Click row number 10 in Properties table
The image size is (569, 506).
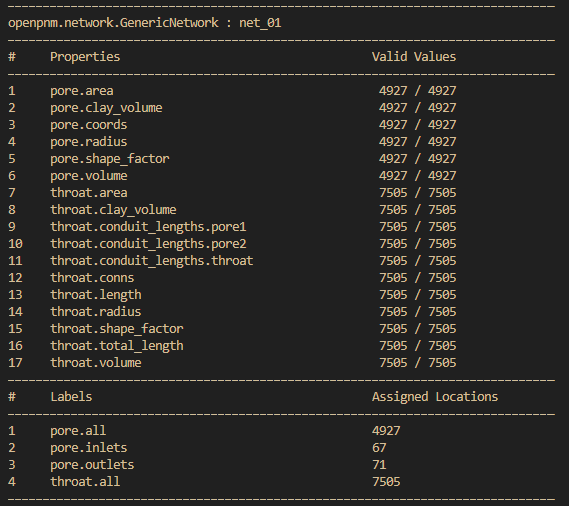point(15,244)
